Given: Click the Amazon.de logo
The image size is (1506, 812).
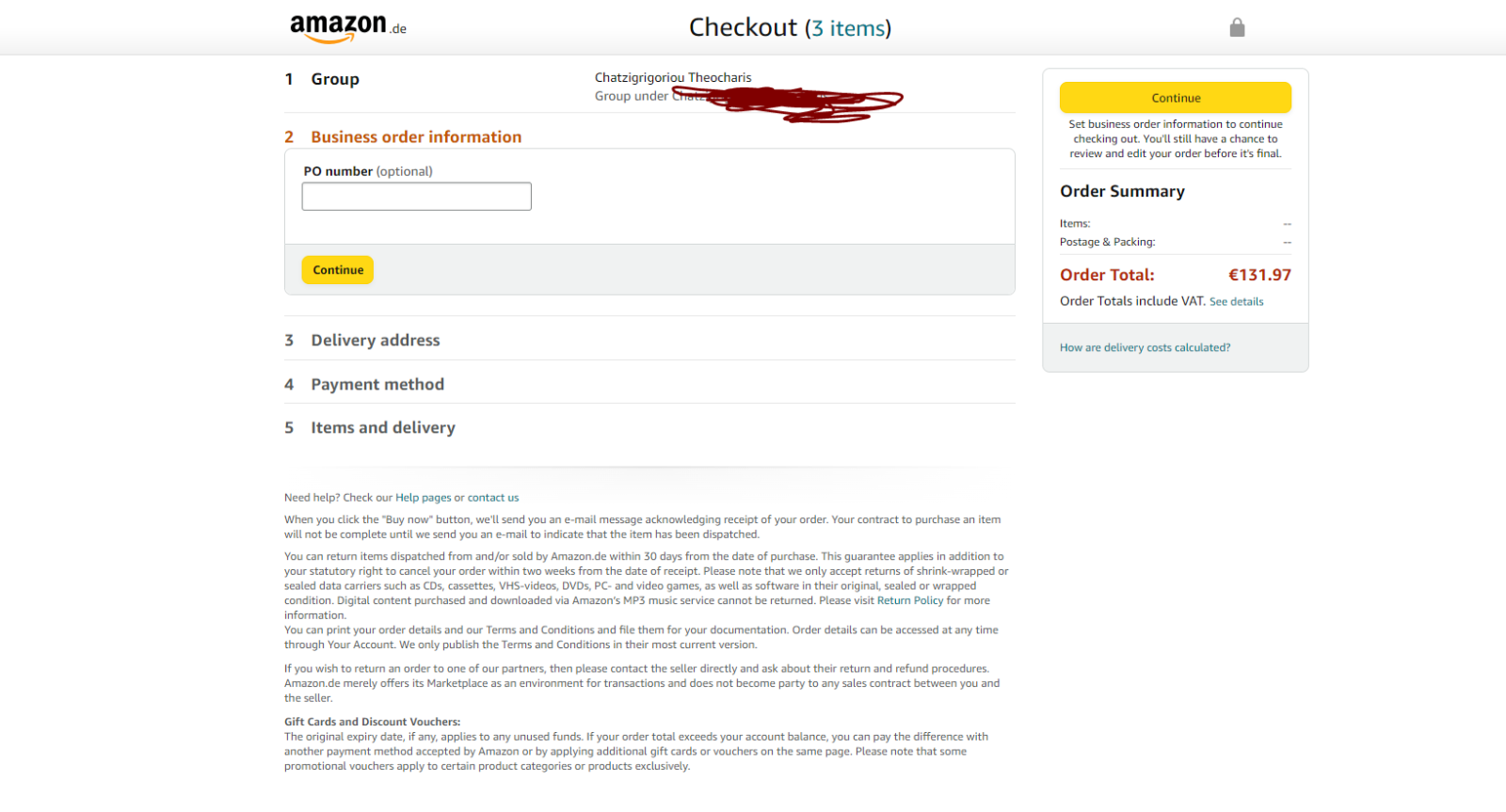Looking at the screenshot, I should [x=347, y=28].
